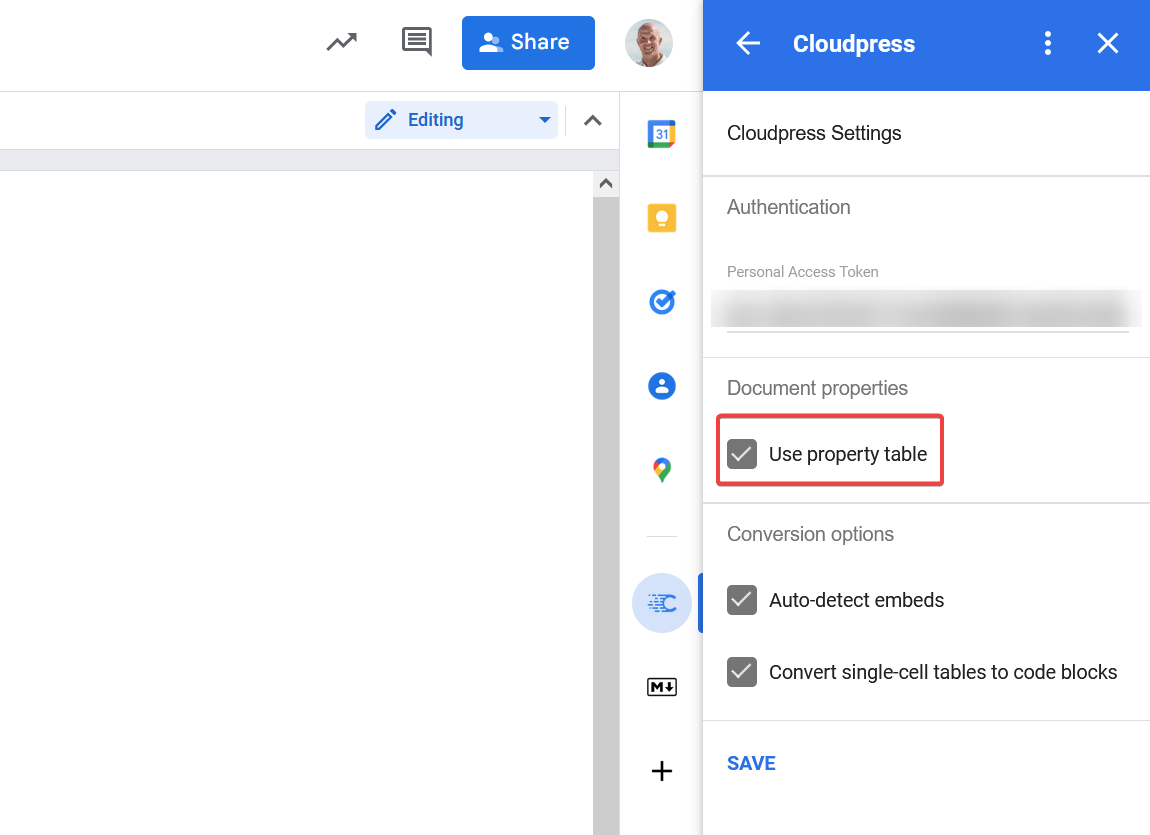Open the Google Calendar side panel icon
This screenshot has height=835, width=1150.
point(662,134)
